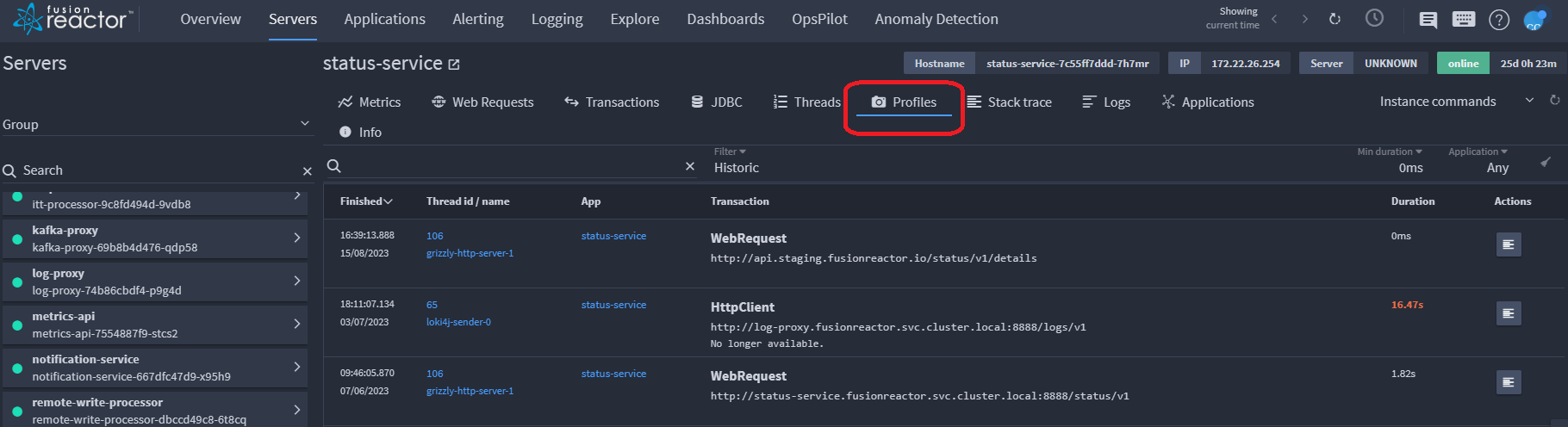Switch to the Metrics tab

coord(370,102)
